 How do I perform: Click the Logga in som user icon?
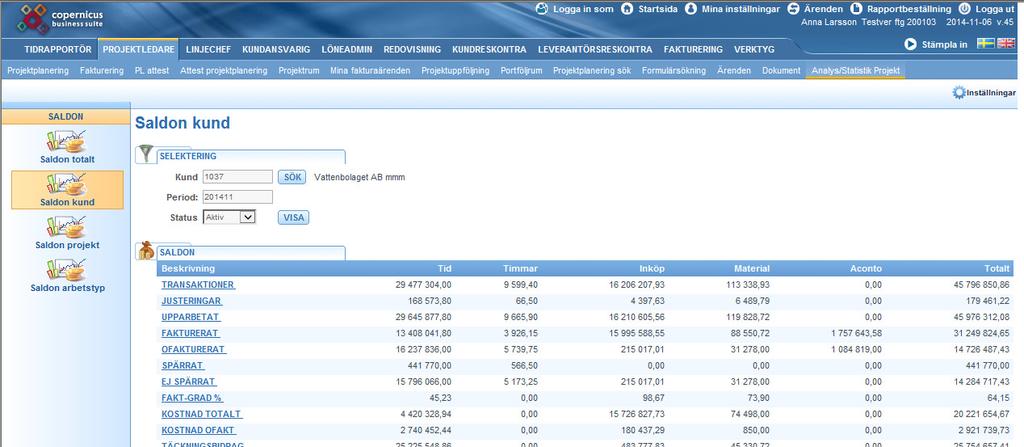pyautogui.click(x=542, y=9)
